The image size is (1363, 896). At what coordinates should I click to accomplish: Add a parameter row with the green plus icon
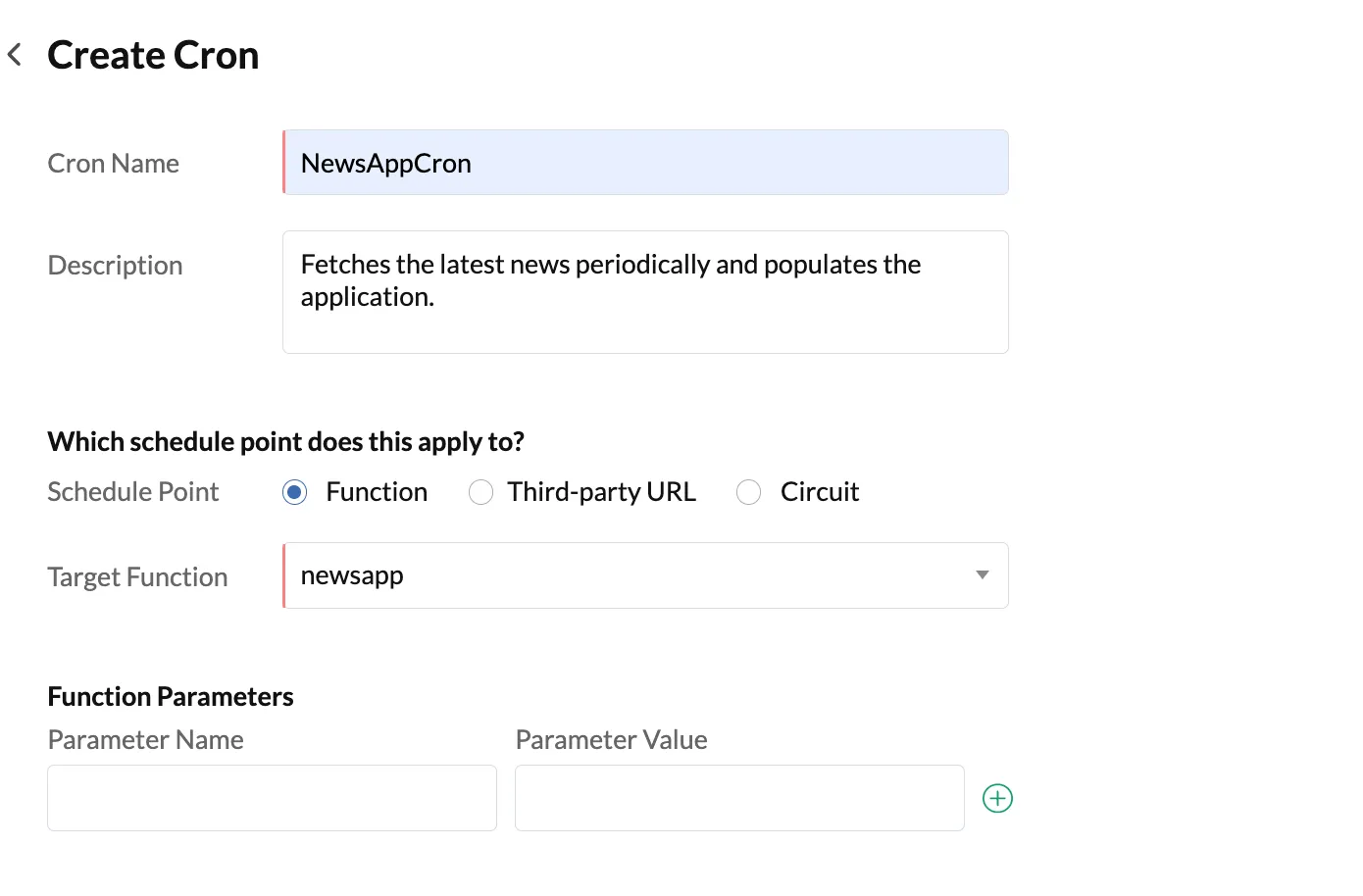coord(997,798)
